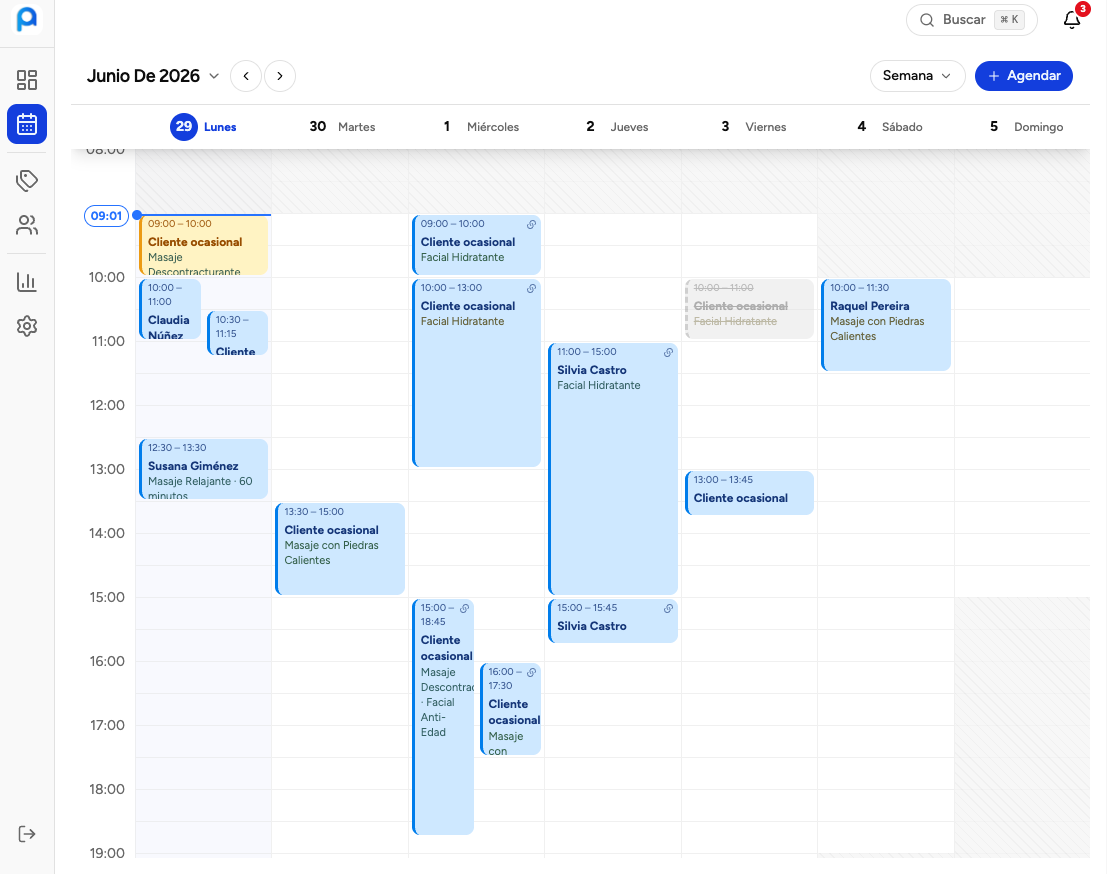Select the 3 Viernes day header
This screenshot has width=1107, height=874.
tap(753, 126)
